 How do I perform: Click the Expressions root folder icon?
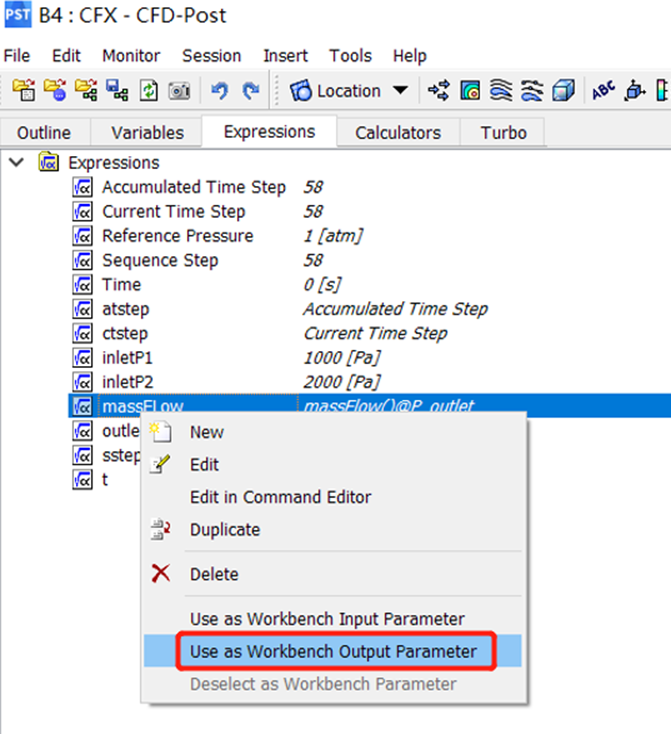(x=49, y=162)
